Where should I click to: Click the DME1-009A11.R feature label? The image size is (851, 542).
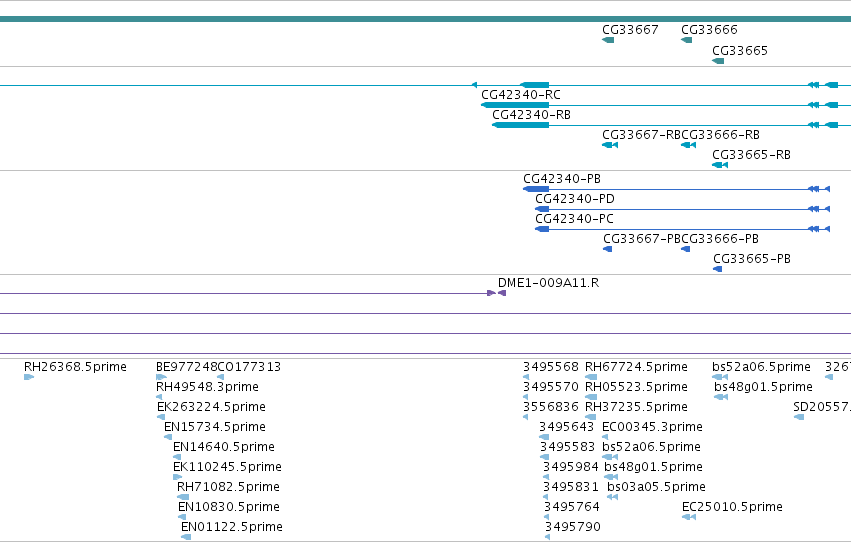point(548,283)
